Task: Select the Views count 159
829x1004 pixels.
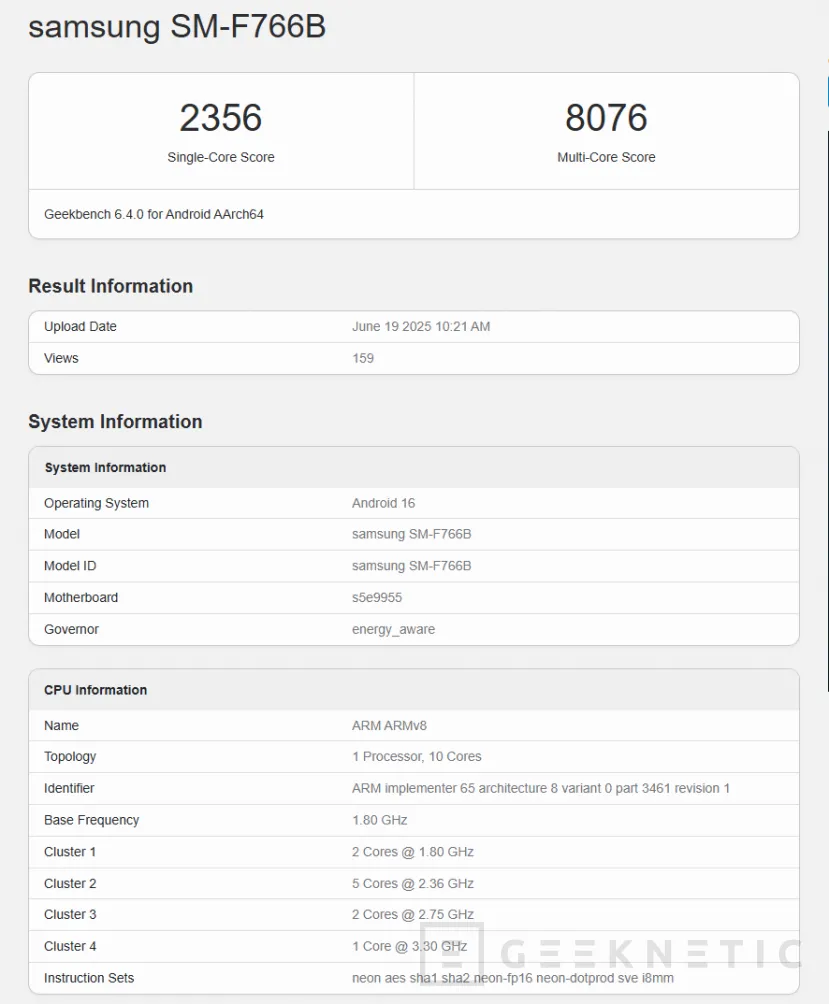Action: (362, 358)
